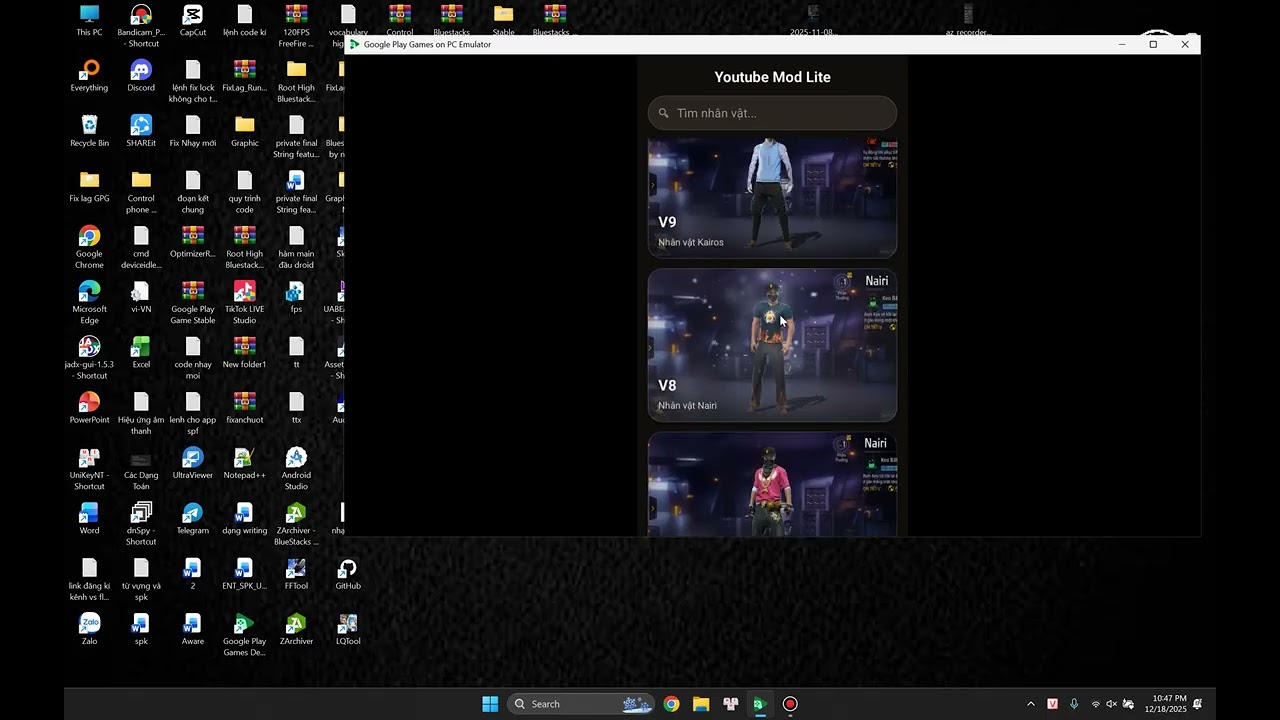Select the Word shortcut on desktop
The width and height of the screenshot is (1280, 720).
[x=89, y=518]
